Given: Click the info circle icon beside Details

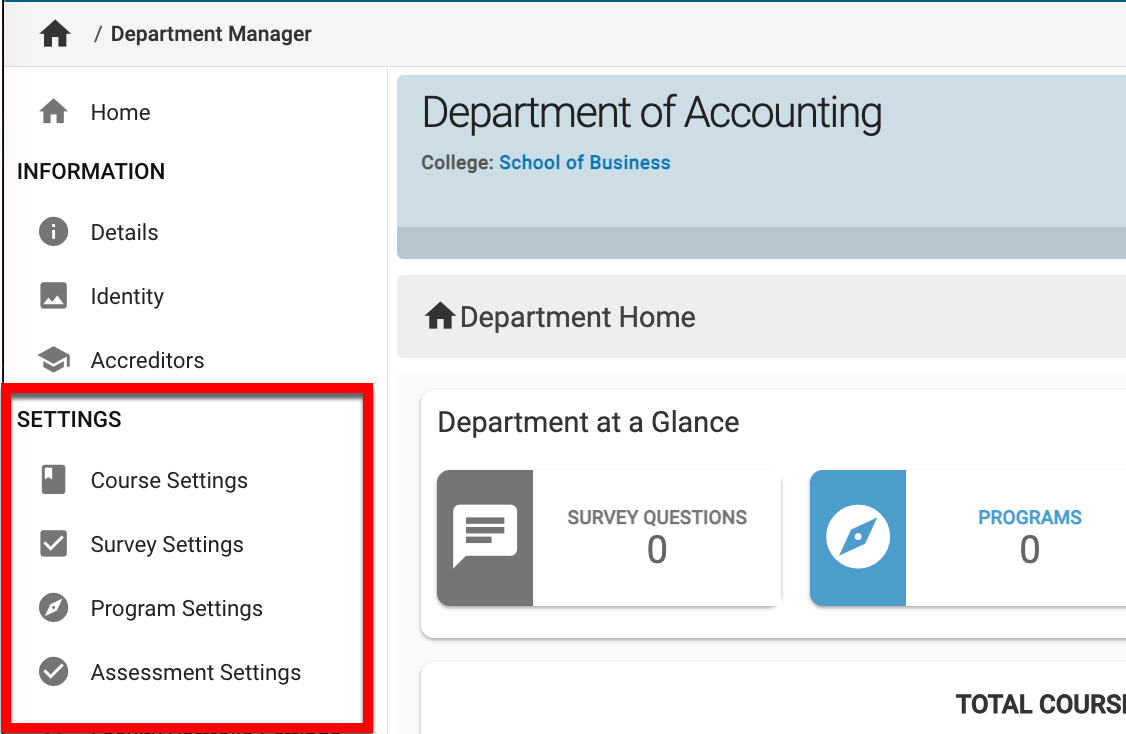Looking at the screenshot, I should point(53,232).
